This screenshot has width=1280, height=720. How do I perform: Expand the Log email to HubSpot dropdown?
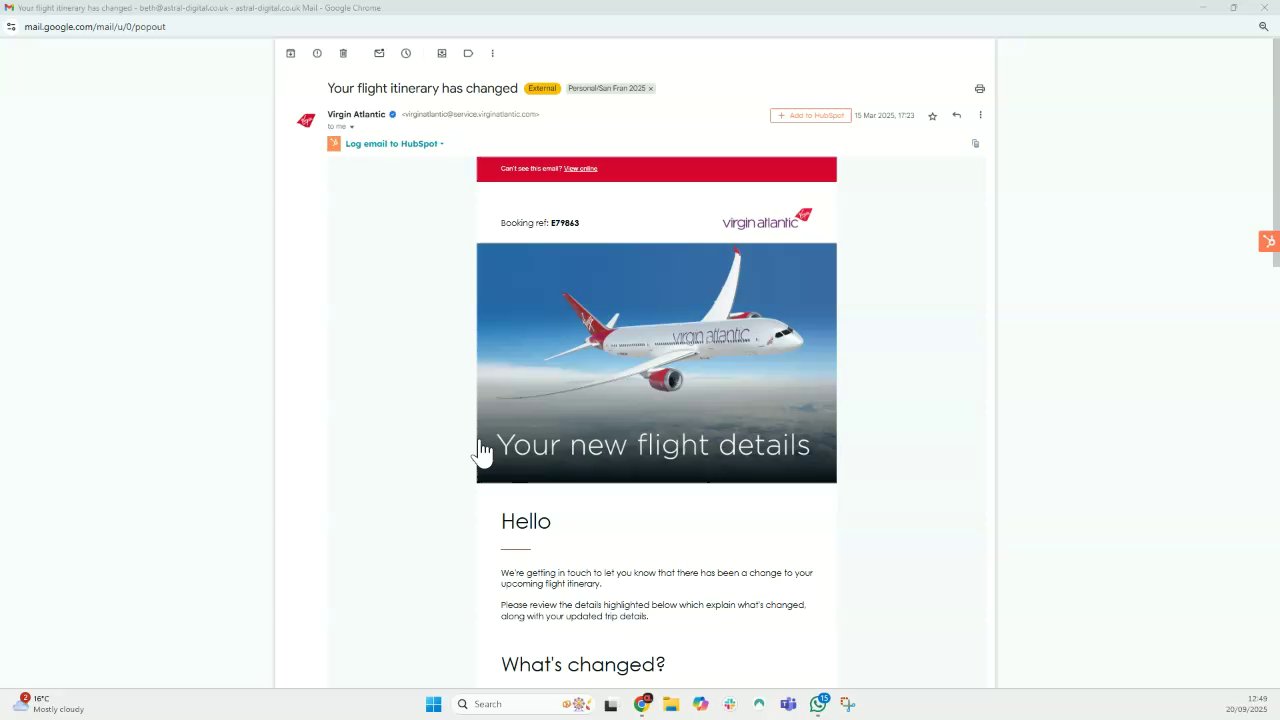click(x=442, y=144)
